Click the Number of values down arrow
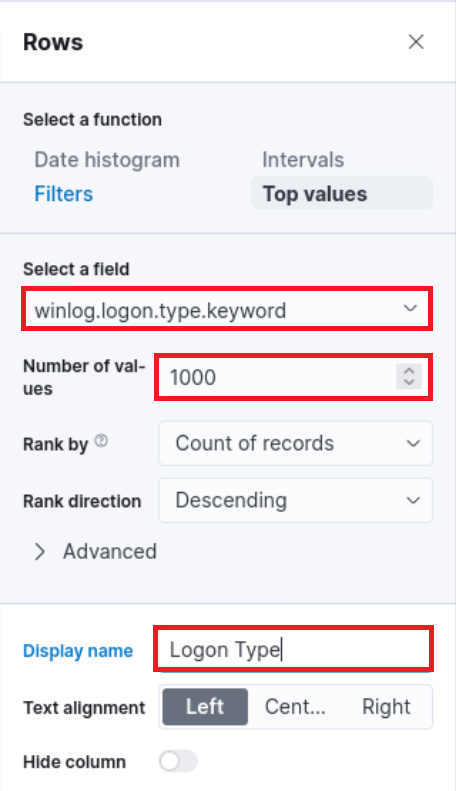456x791 pixels. (409, 382)
